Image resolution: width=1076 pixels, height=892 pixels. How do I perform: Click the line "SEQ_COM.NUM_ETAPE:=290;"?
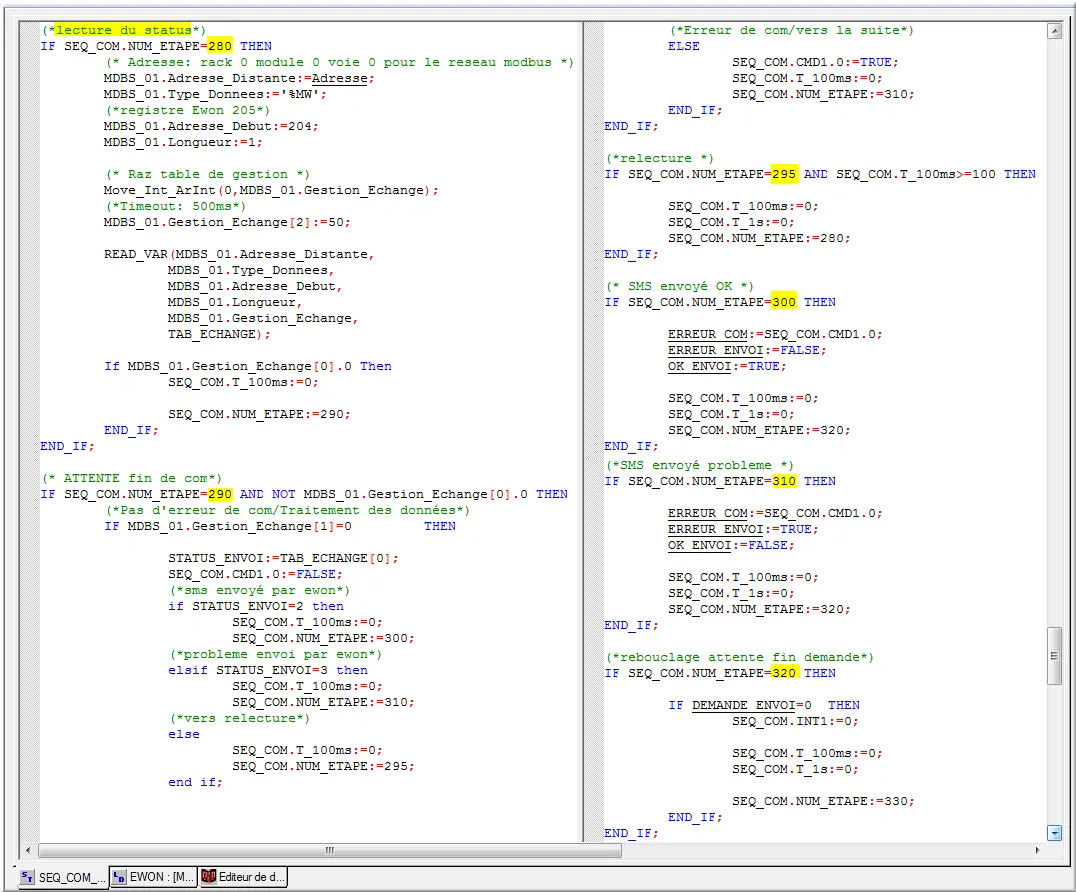coord(259,414)
